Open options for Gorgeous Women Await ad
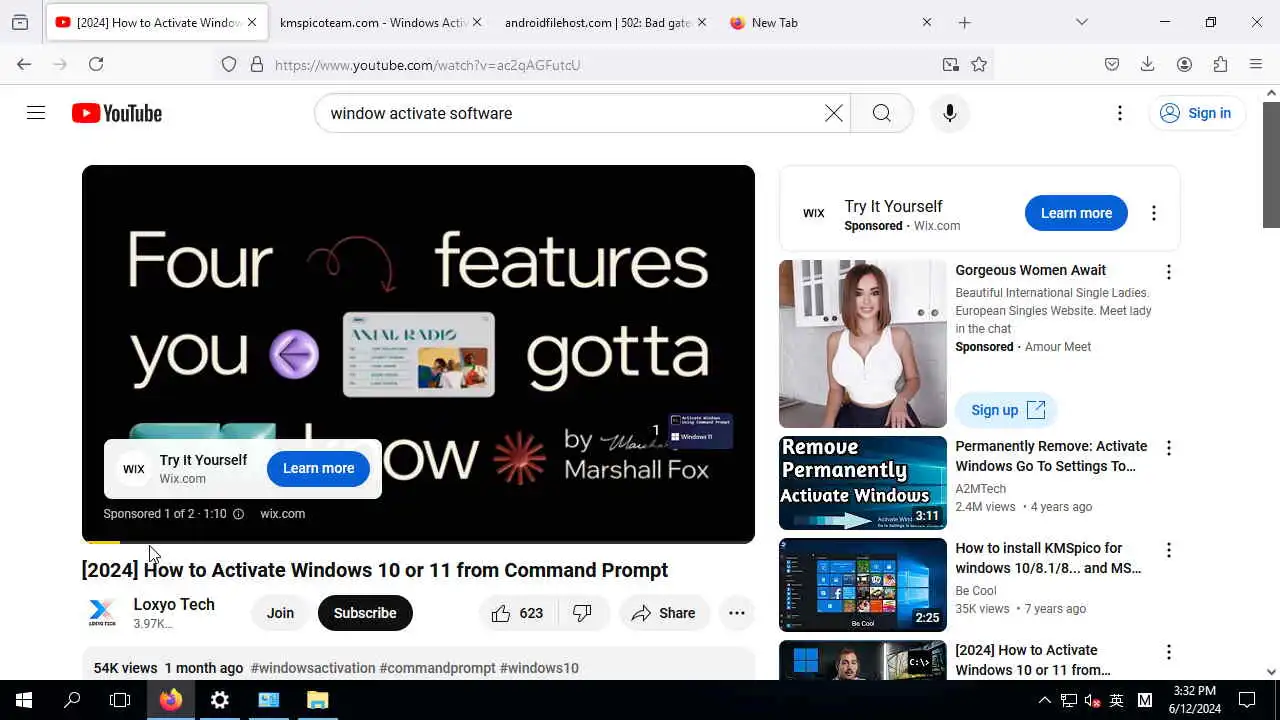 [x=1168, y=272]
